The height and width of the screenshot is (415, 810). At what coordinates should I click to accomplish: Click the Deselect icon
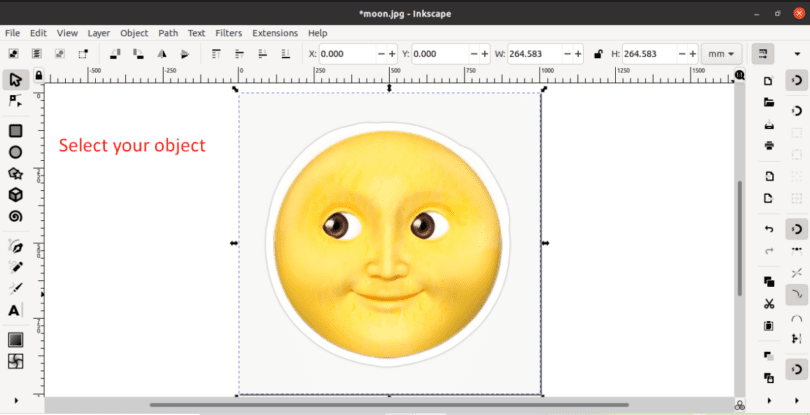coord(60,54)
